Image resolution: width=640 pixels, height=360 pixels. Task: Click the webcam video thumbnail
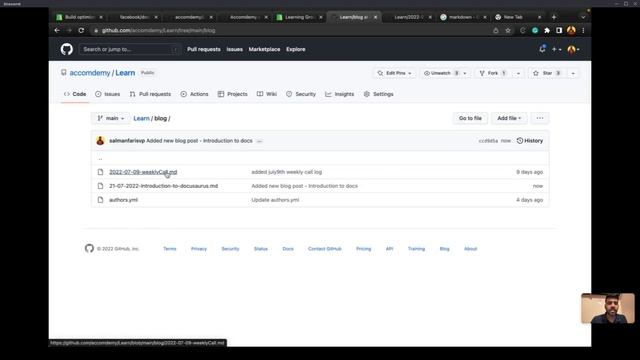click(x=608, y=308)
